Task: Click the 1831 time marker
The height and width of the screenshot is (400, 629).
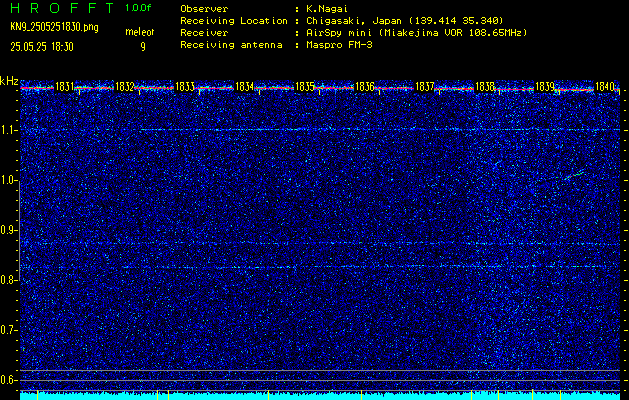Action: pyautogui.click(x=64, y=87)
